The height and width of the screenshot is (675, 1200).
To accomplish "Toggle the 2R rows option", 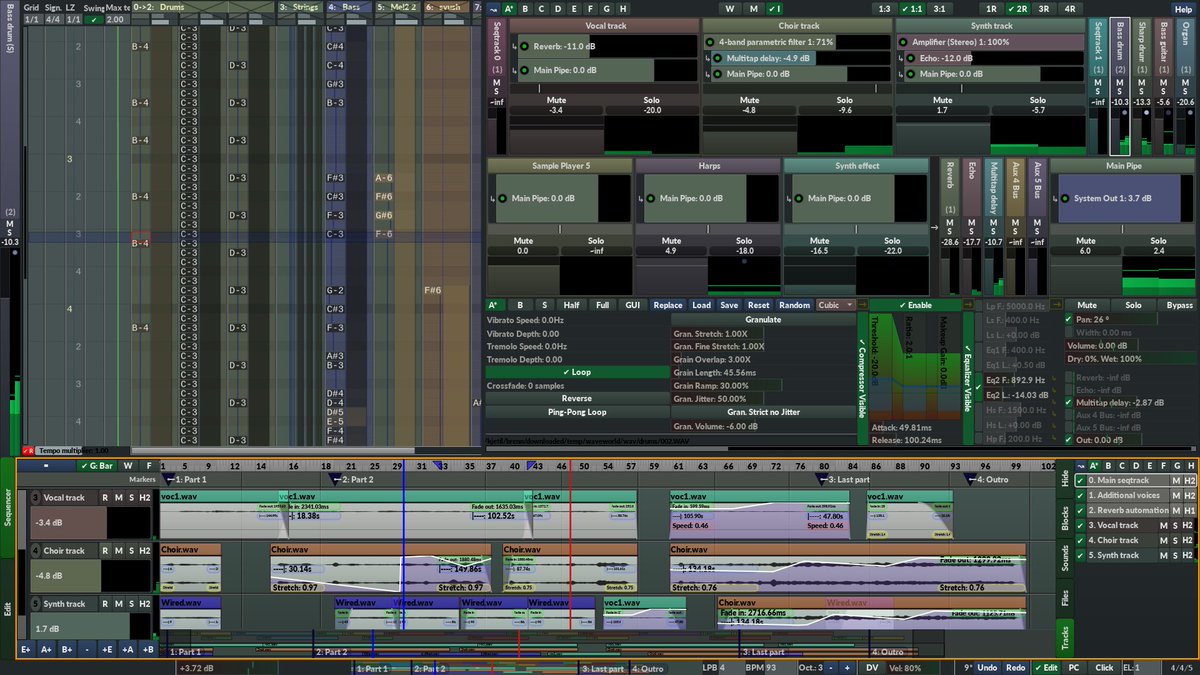I will tap(1017, 8).
